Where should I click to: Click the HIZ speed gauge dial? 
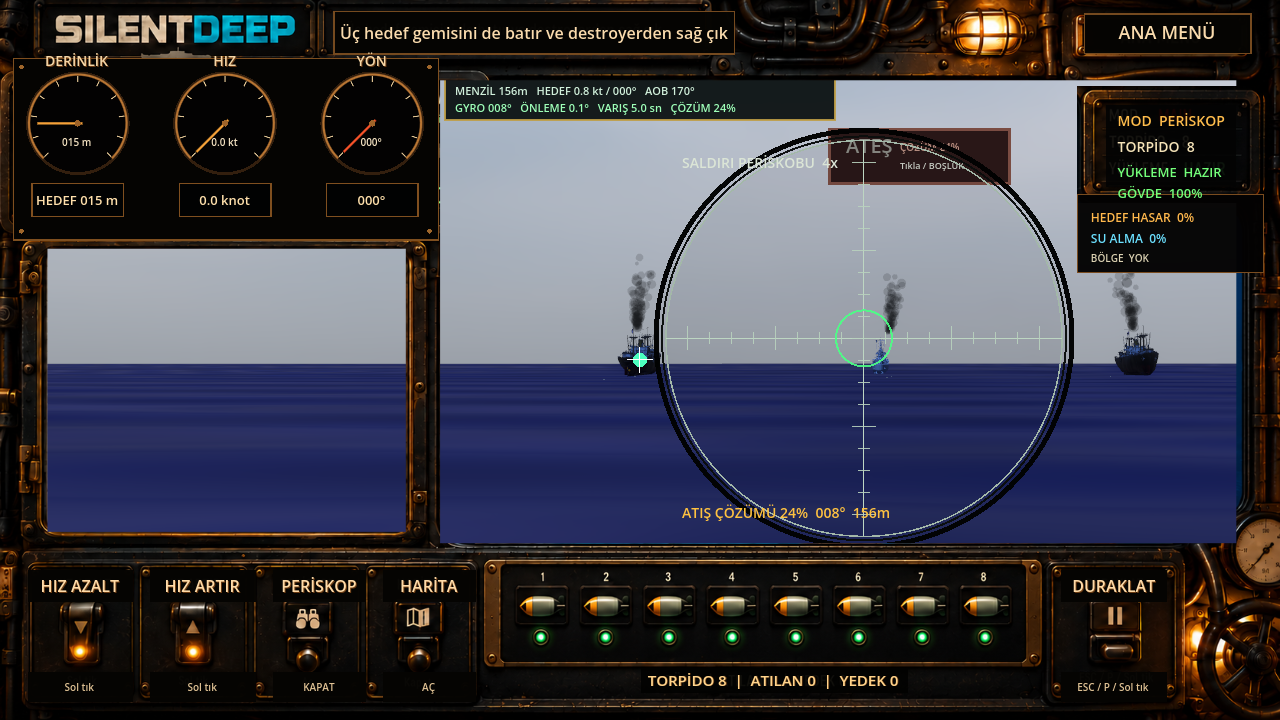pyautogui.click(x=225, y=124)
